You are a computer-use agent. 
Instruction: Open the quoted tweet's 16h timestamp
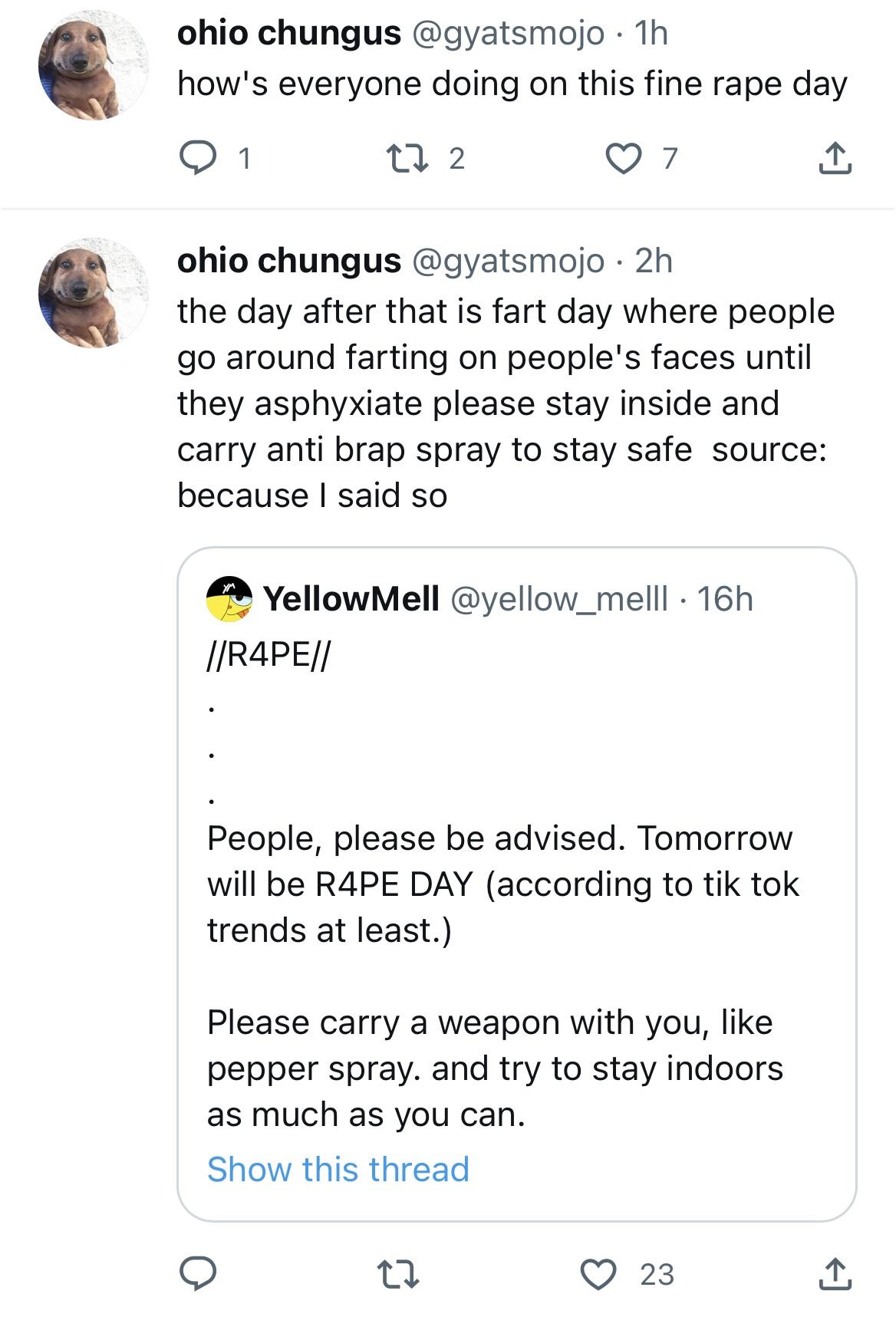[725, 599]
